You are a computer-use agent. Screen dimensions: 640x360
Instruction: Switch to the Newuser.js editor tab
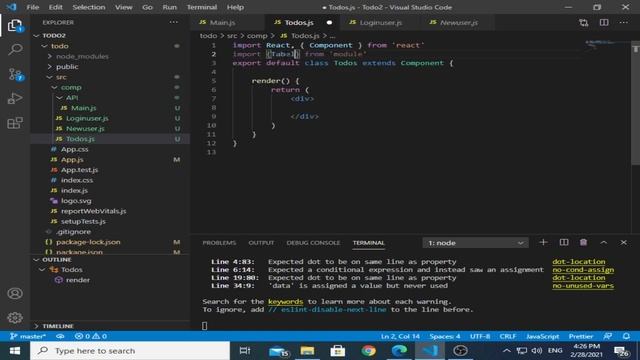pyautogui.click(x=458, y=22)
